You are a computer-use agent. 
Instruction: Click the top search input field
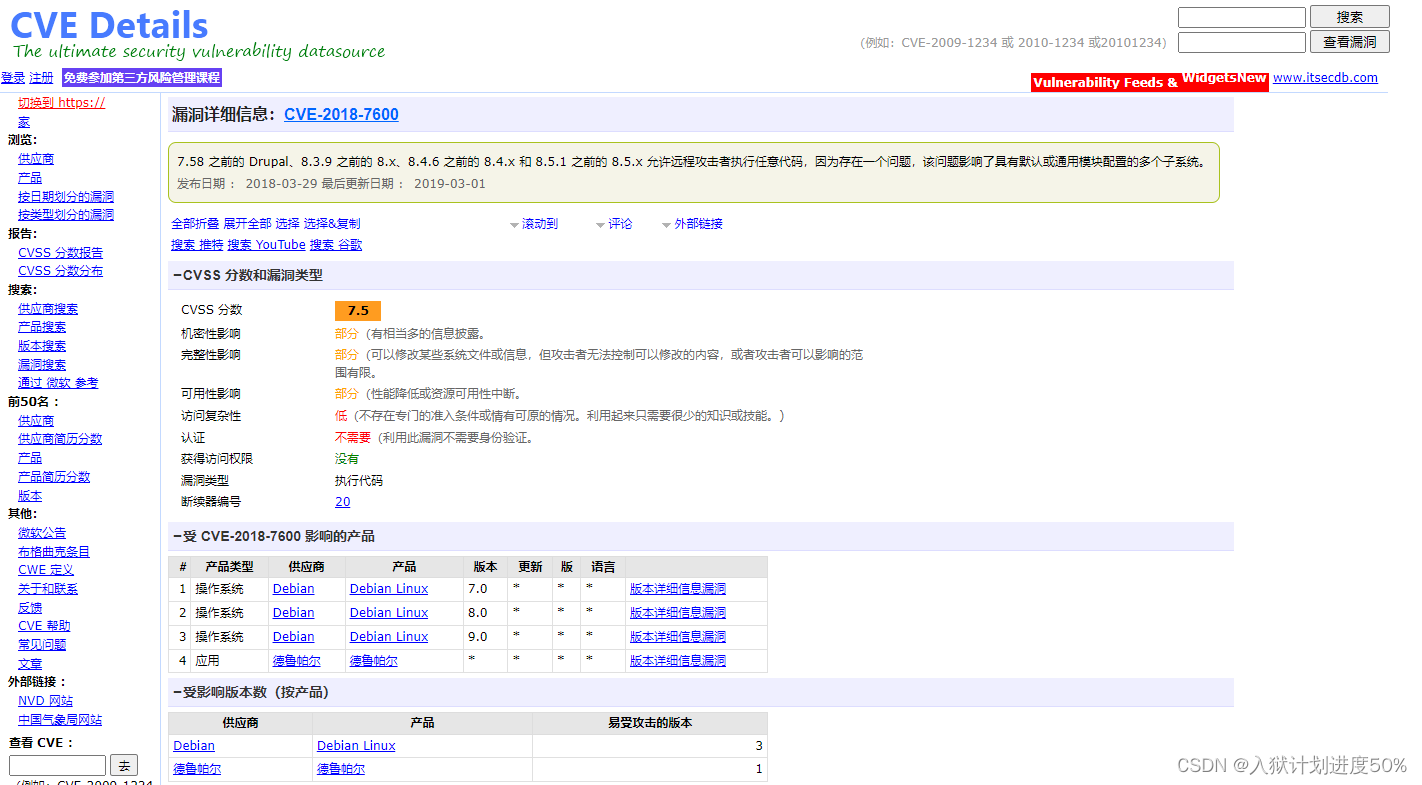1241,17
